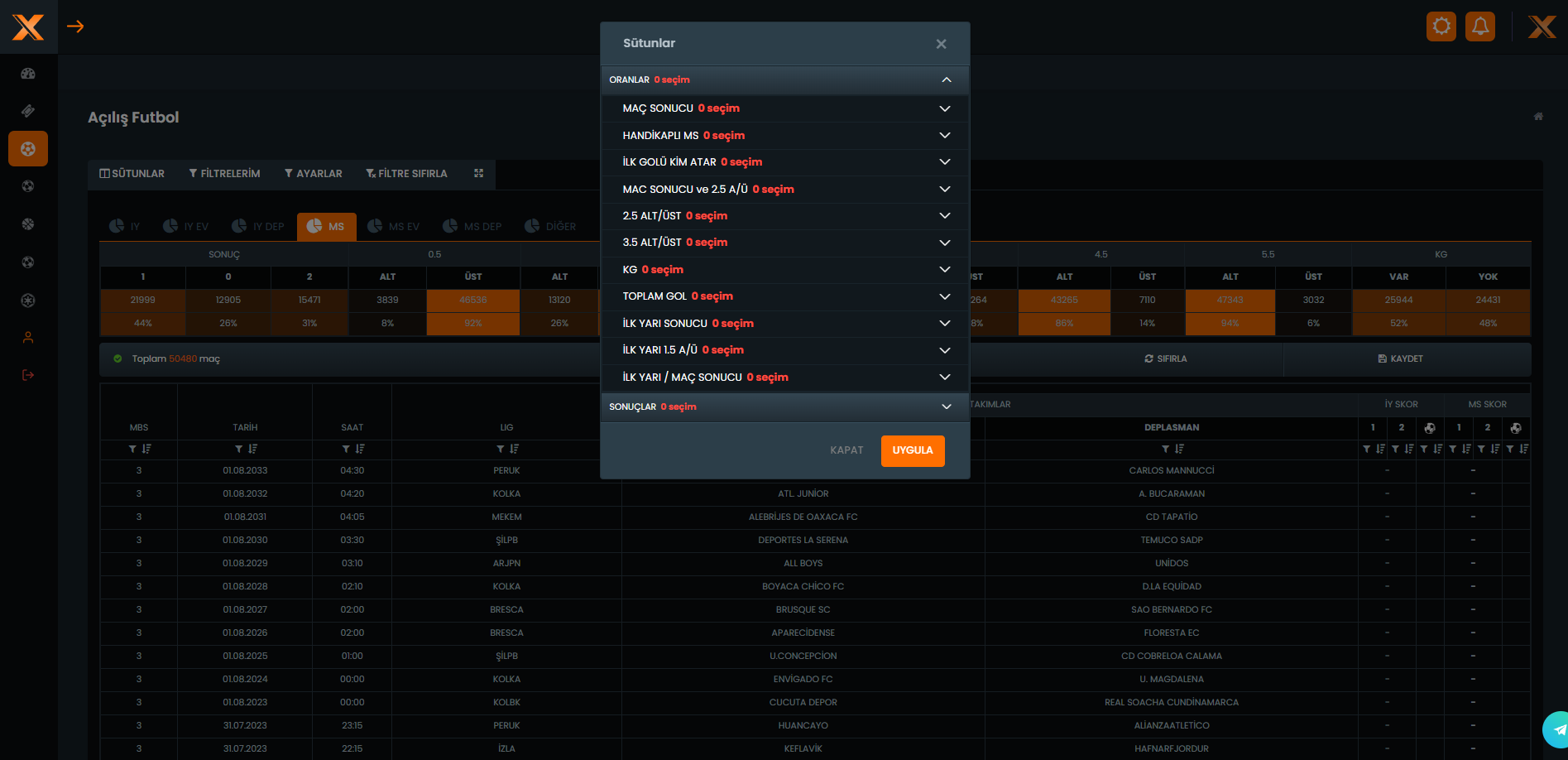Click KAPAT to dismiss the dialog
1568x760 pixels.
pos(846,450)
